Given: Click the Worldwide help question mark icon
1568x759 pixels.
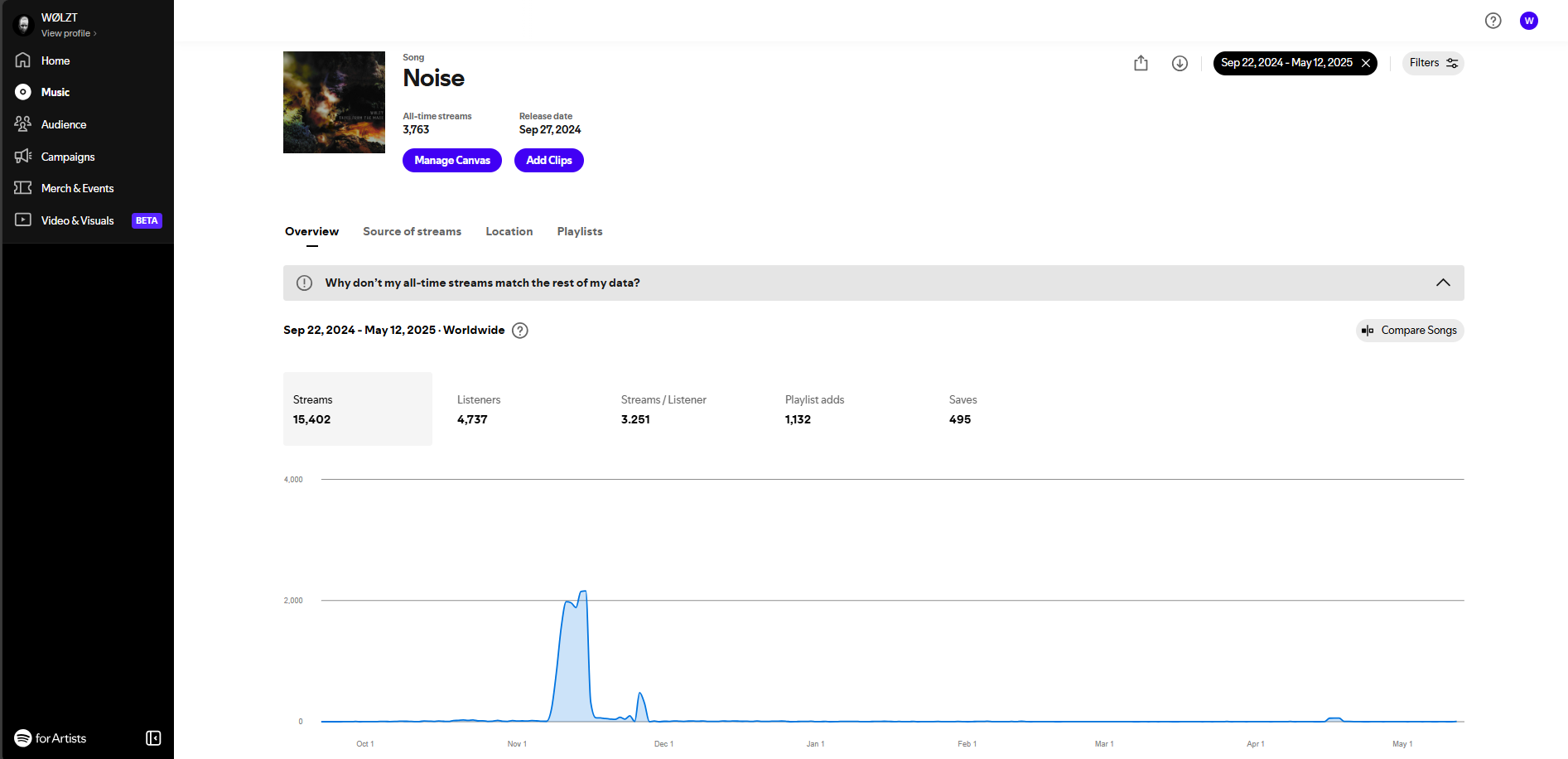Looking at the screenshot, I should [520, 331].
